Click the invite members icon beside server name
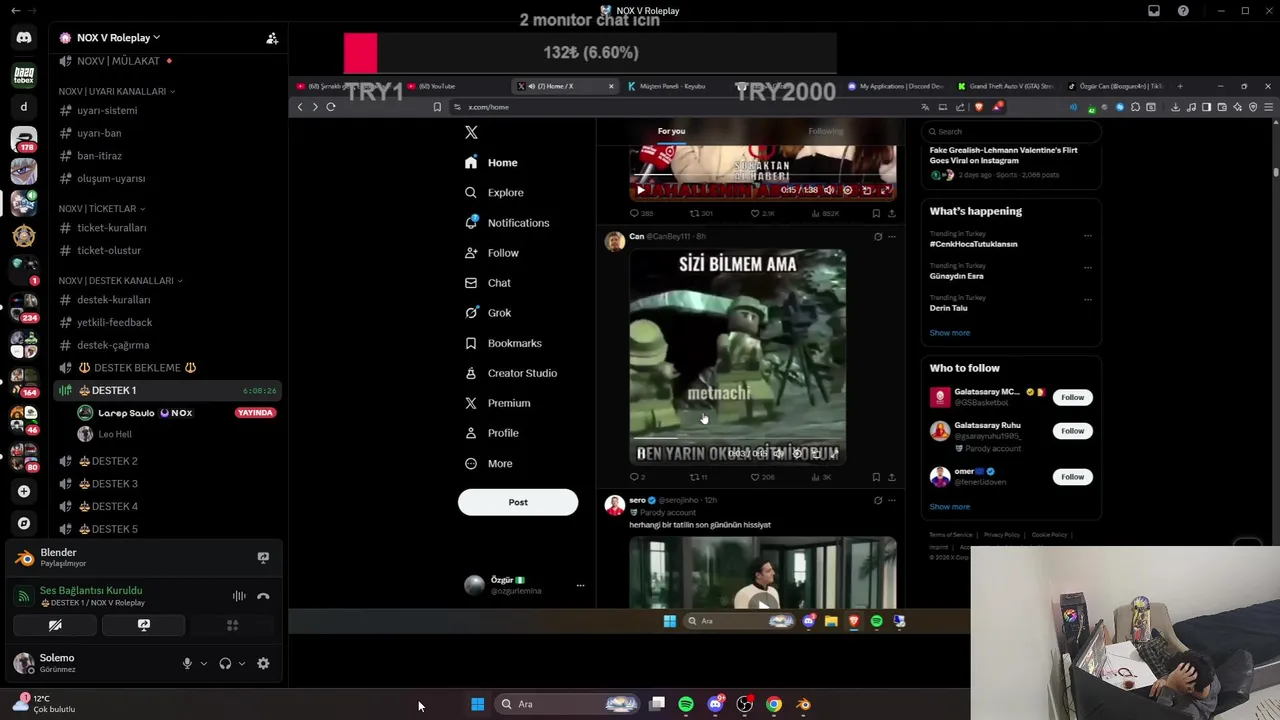The image size is (1280, 720). coord(271,38)
